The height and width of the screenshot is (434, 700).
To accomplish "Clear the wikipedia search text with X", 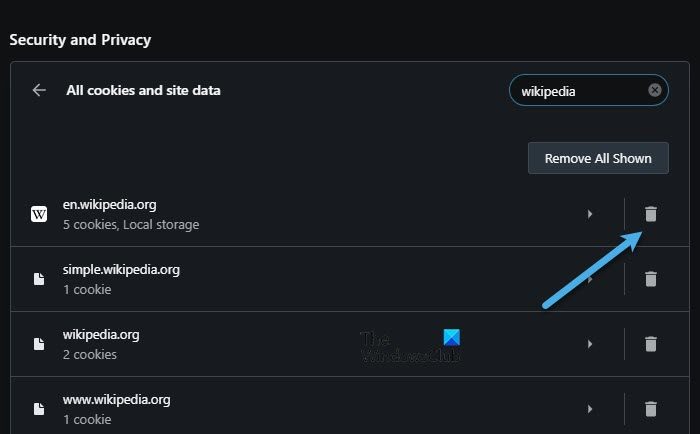I will point(654,90).
